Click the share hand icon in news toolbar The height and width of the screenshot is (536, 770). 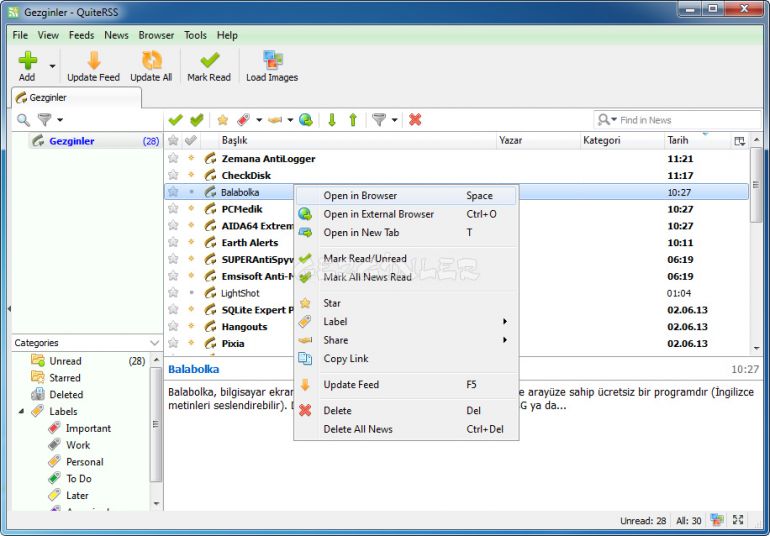click(x=275, y=119)
